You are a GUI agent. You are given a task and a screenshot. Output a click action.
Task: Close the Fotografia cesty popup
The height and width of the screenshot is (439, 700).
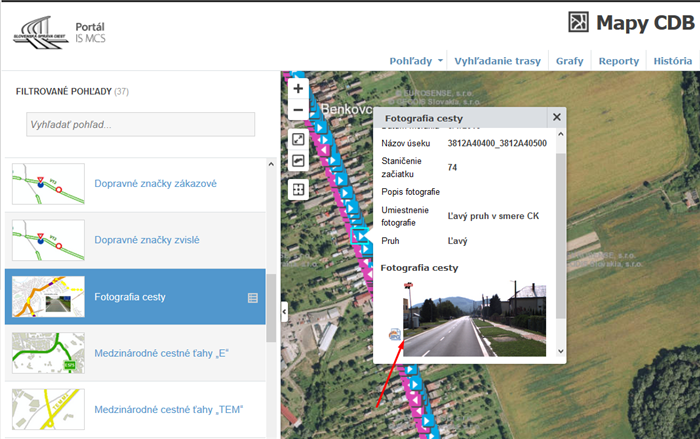pos(557,117)
